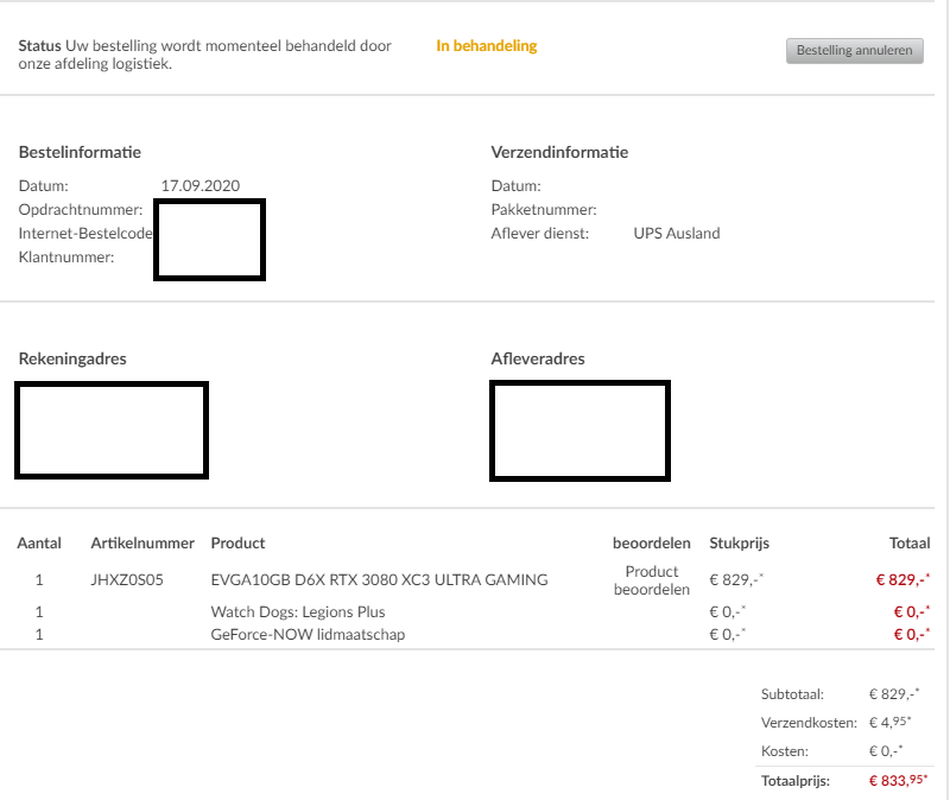Viewport: 950px width, 800px height.
Task: Open the Product beoordelen link
Action: [651, 580]
